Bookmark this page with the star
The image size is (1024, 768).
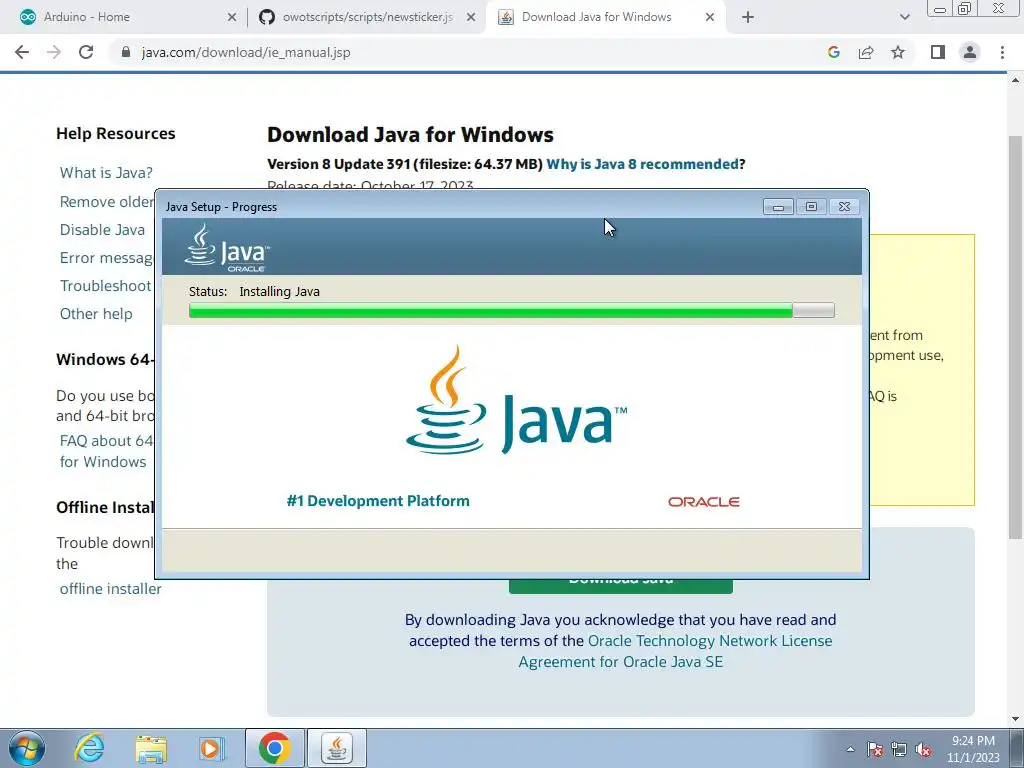pos(898,52)
